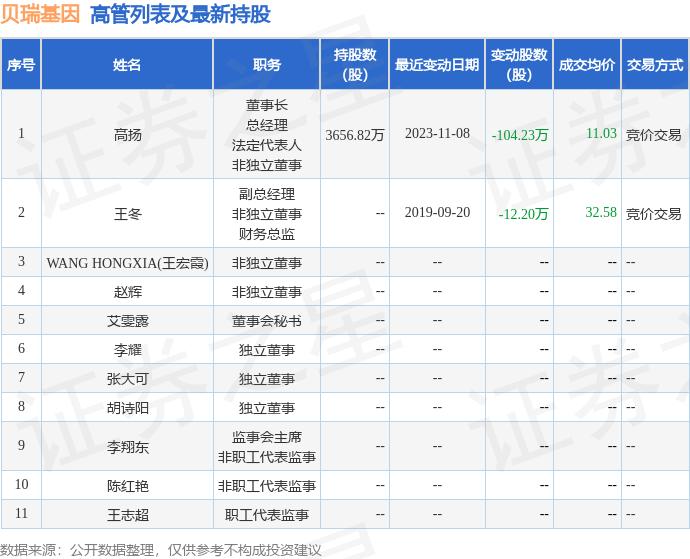Viewport: 690px width, 559px height.
Task: Click the 贝瑞基因 company title
Action: tap(40, 14)
